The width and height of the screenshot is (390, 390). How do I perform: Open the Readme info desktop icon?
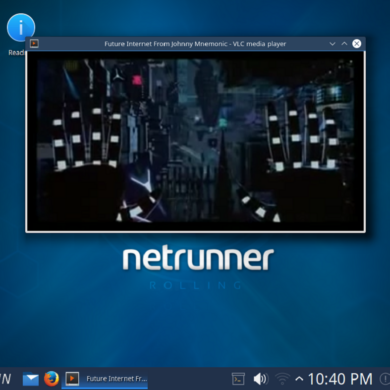click(x=20, y=28)
